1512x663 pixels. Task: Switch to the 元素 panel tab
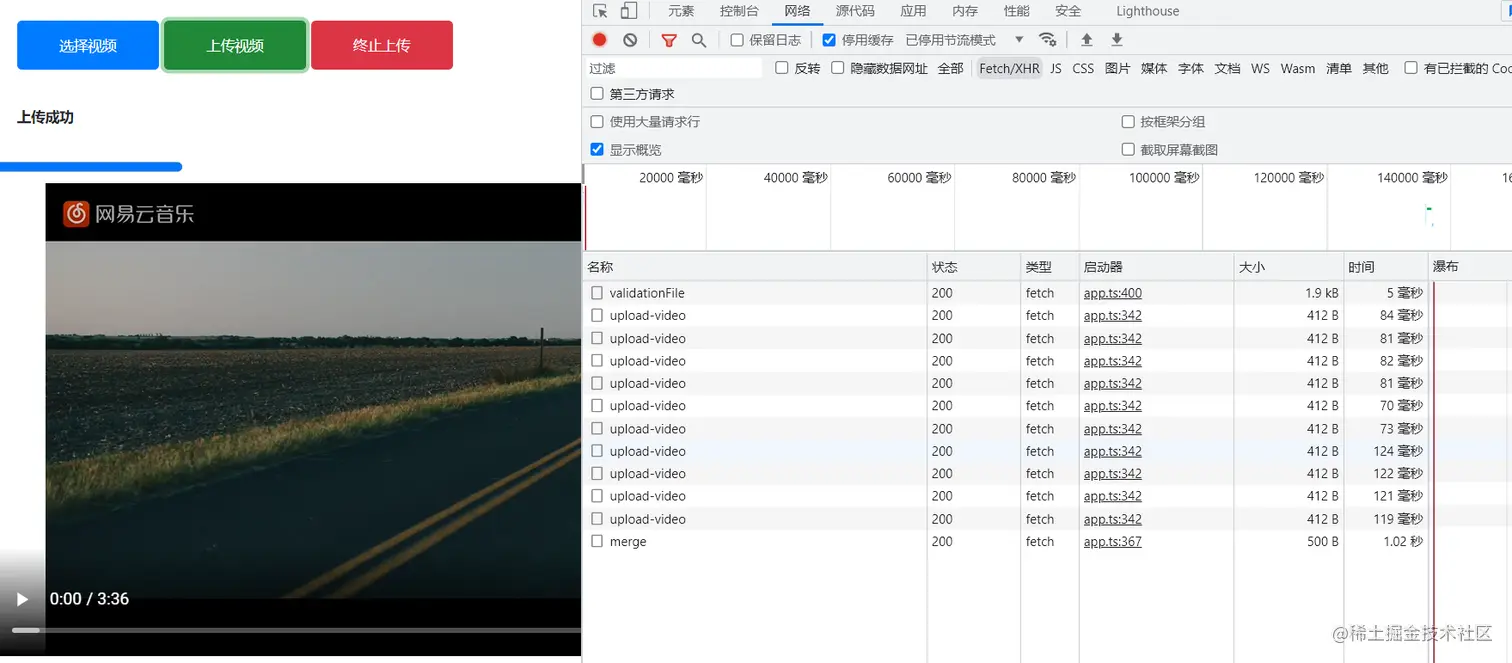tap(681, 11)
